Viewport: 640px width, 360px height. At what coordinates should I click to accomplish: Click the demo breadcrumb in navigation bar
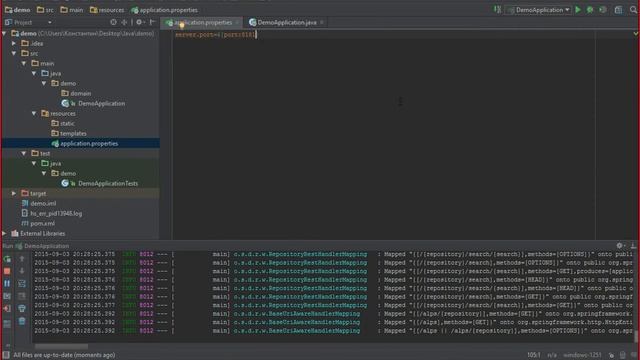pyautogui.click(x=18, y=10)
